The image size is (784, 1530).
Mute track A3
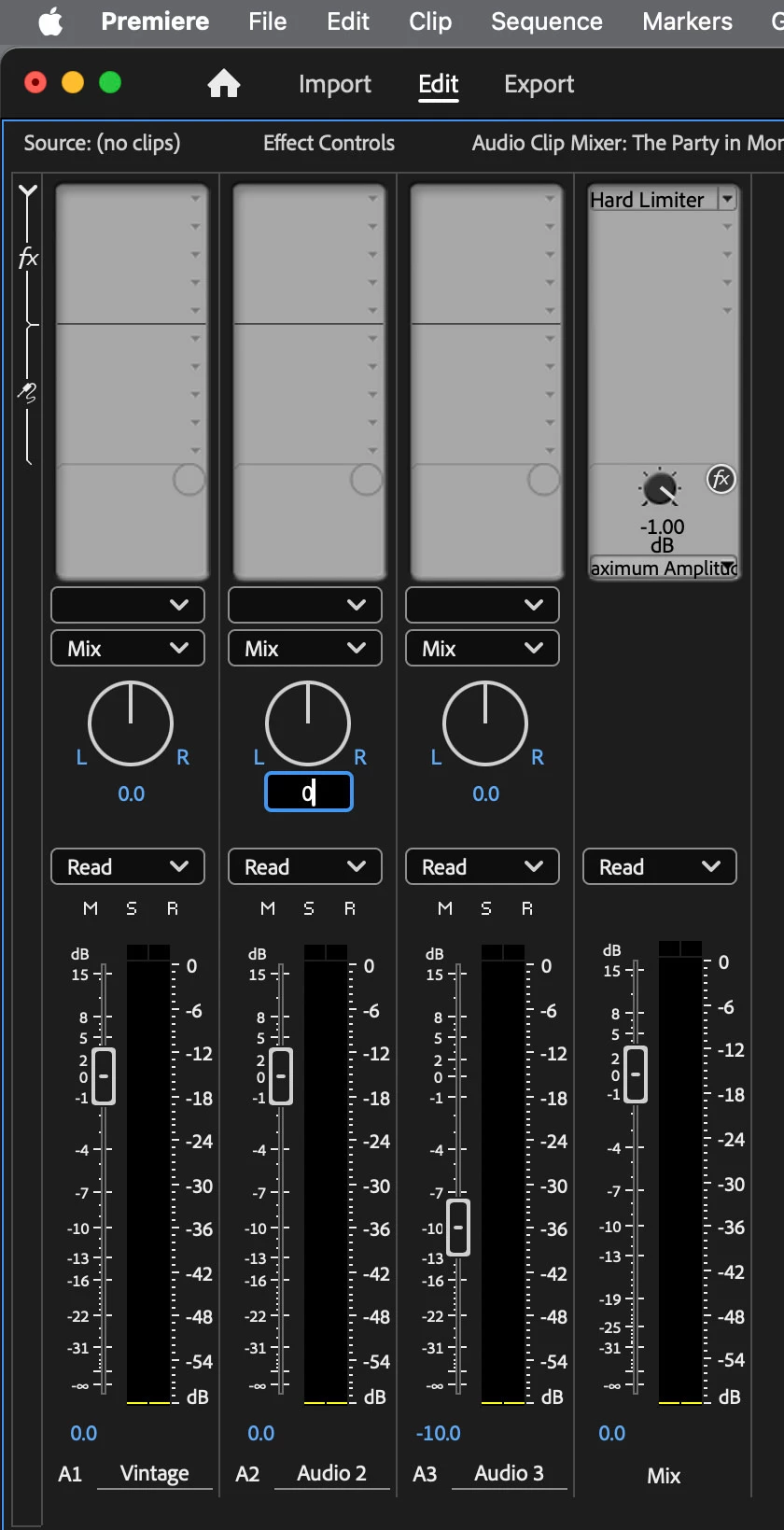click(445, 908)
